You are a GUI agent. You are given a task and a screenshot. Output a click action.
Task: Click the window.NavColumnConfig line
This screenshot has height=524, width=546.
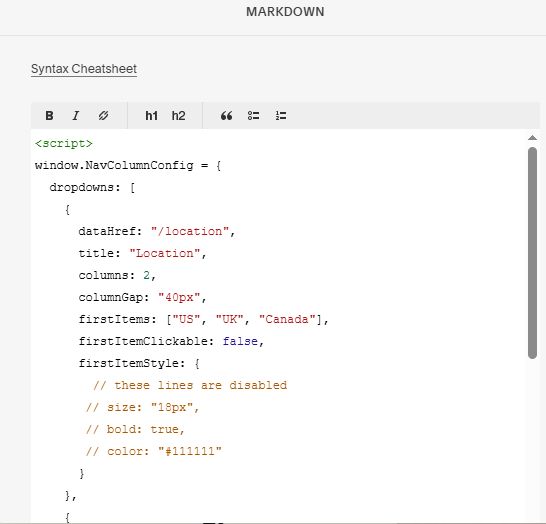[128, 165]
